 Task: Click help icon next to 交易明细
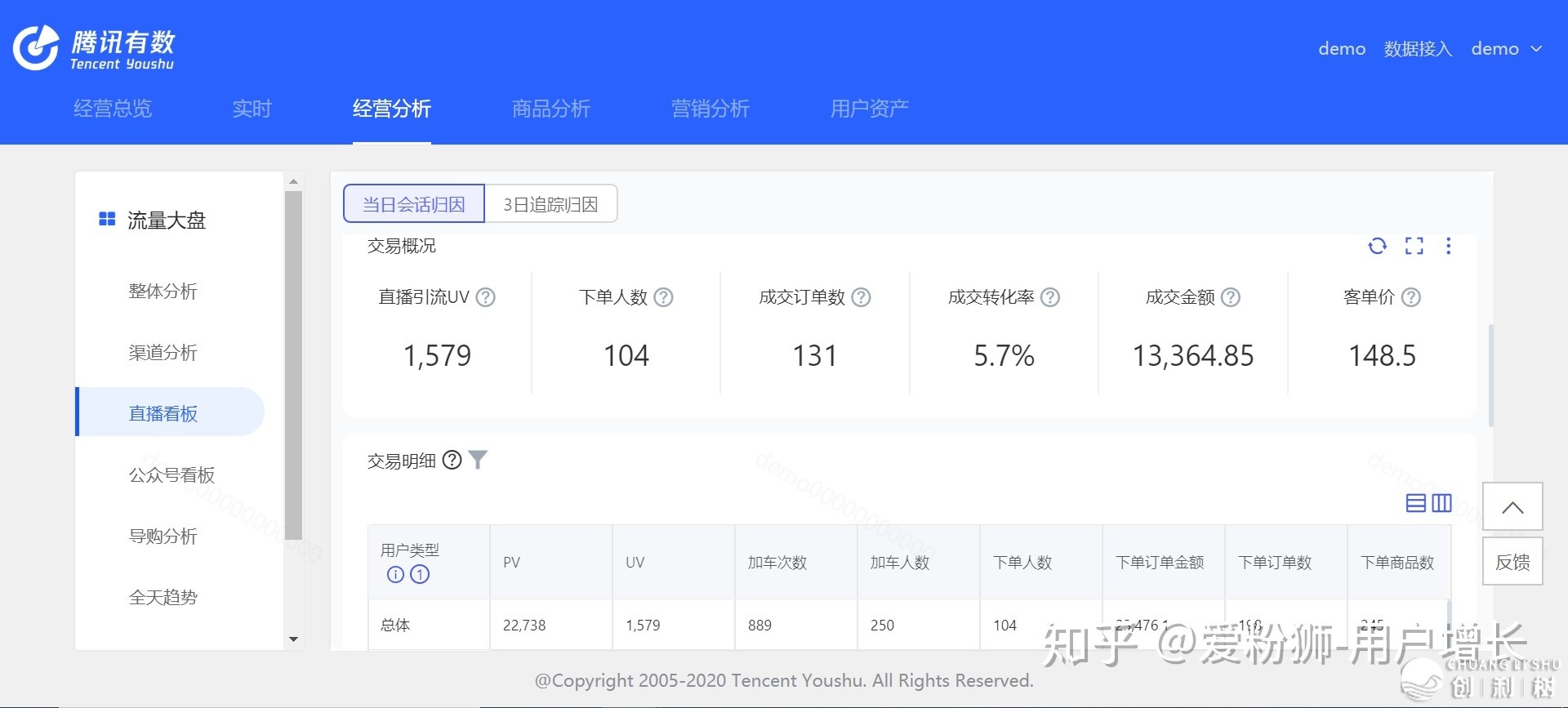tap(452, 461)
